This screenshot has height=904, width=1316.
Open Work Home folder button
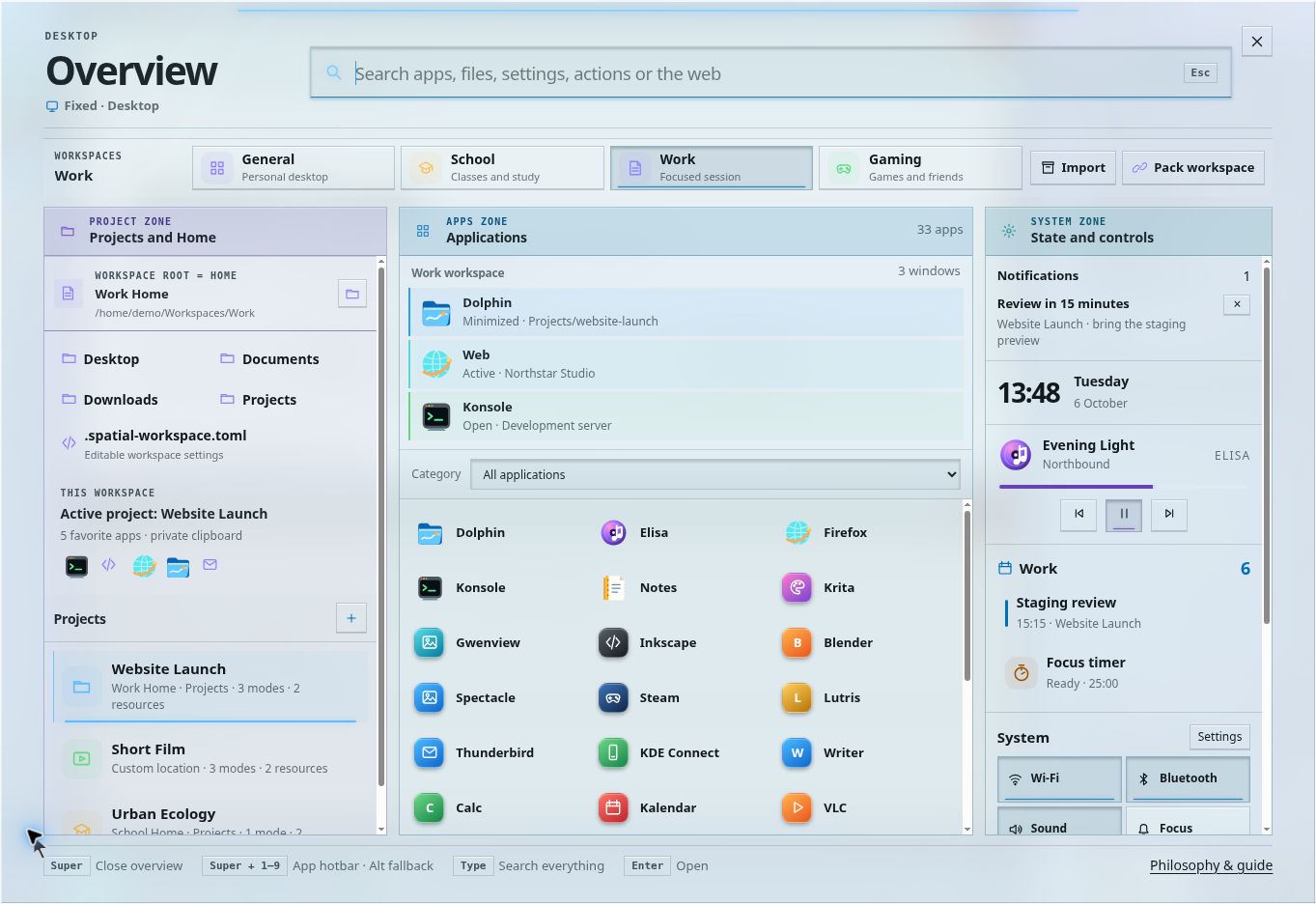click(352, 294)
